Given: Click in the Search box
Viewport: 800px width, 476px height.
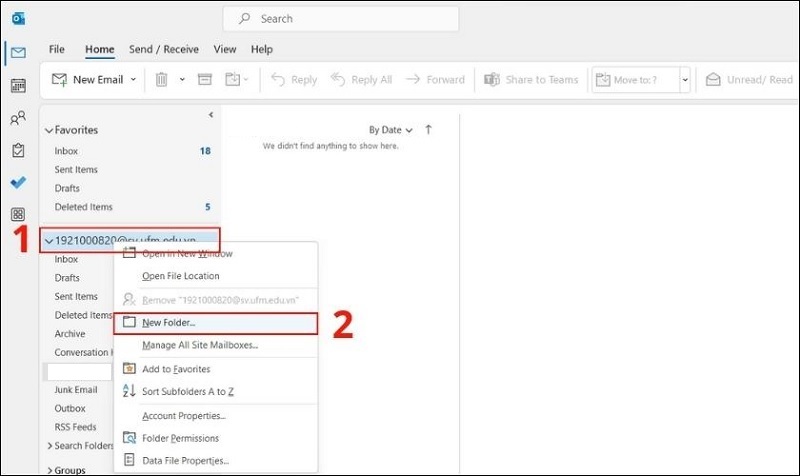Looking at the screenshot, I should (x=340, y=19).
